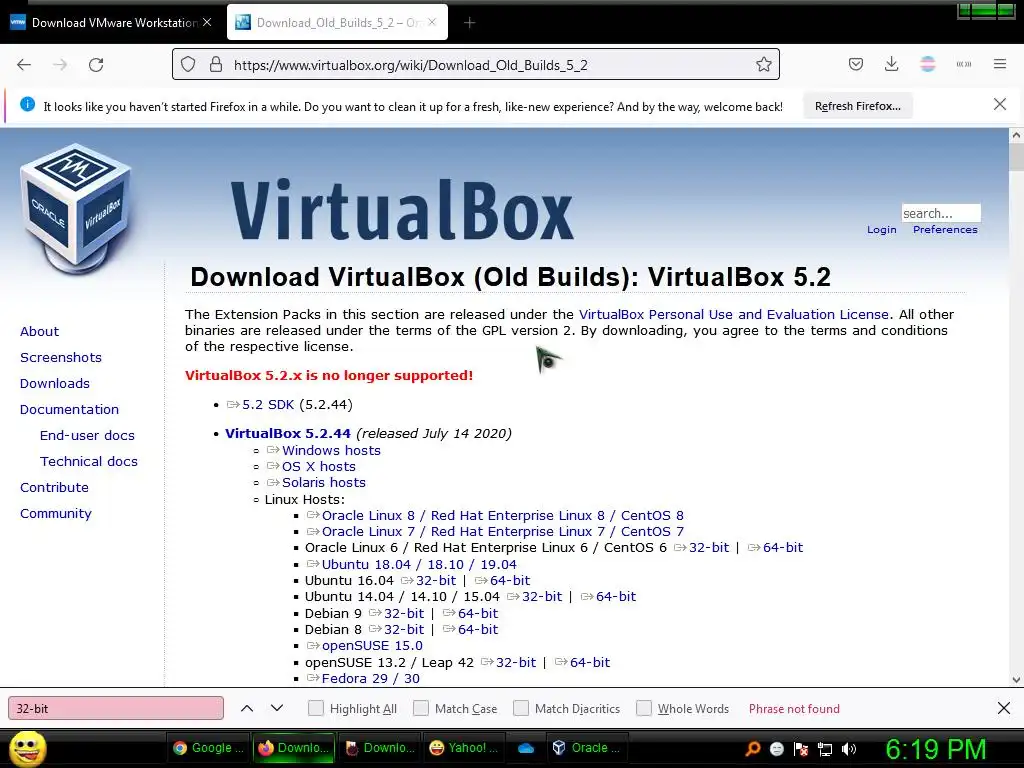Open the openSUSE 15.0 link
Viewport: 1024px width, 768px height.
pos(372,646)
